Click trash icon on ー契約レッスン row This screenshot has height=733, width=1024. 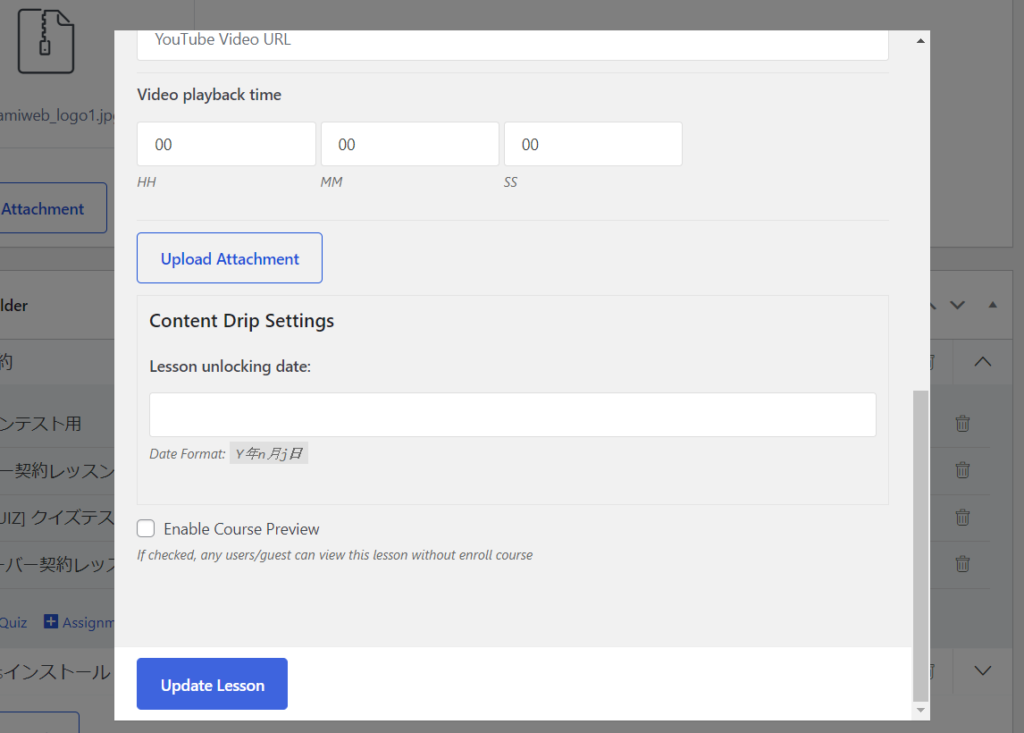pyautogui.click(x=962, y=470)
